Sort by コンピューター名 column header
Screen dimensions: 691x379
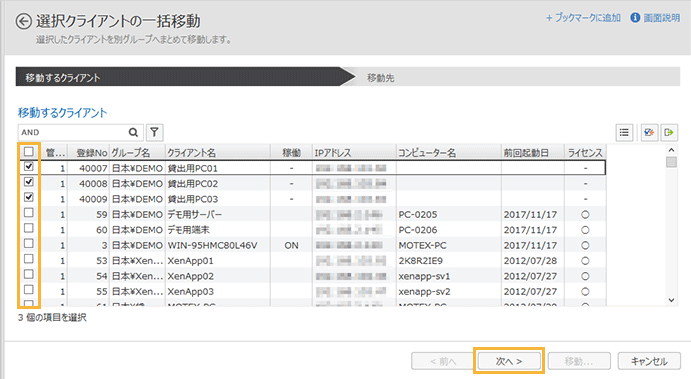tap(449, 152)
